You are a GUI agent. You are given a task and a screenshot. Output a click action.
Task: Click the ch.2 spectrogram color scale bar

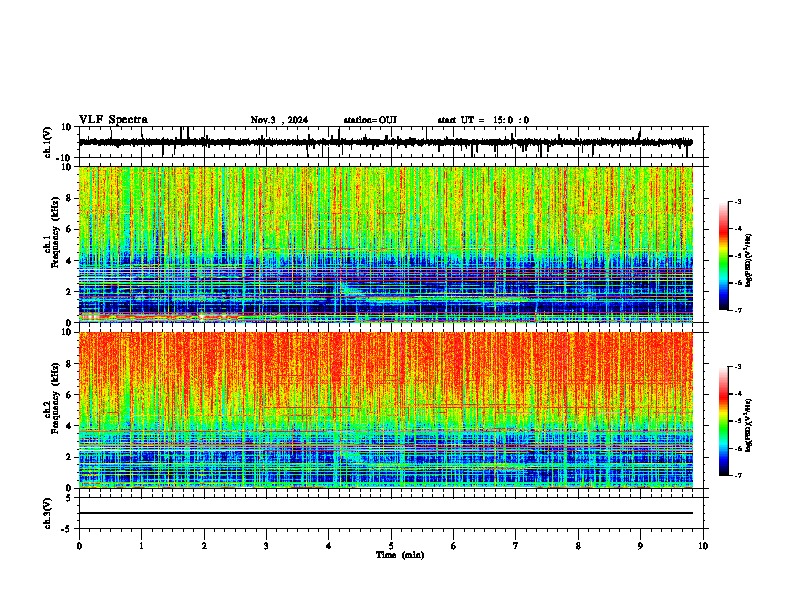[x=724, y=421]
